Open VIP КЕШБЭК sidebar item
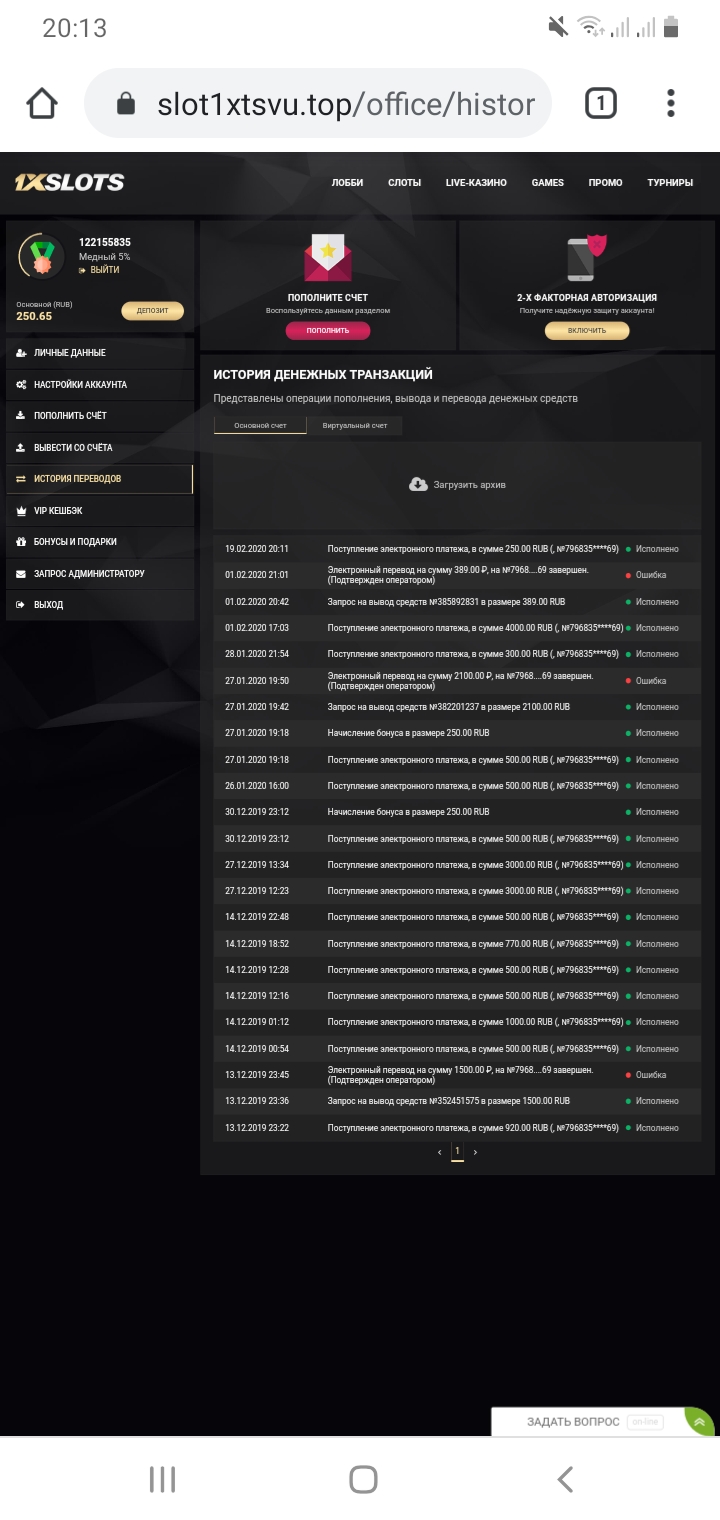The width and height of the screenshot is (720, 1520). click(x=99, y=510)
